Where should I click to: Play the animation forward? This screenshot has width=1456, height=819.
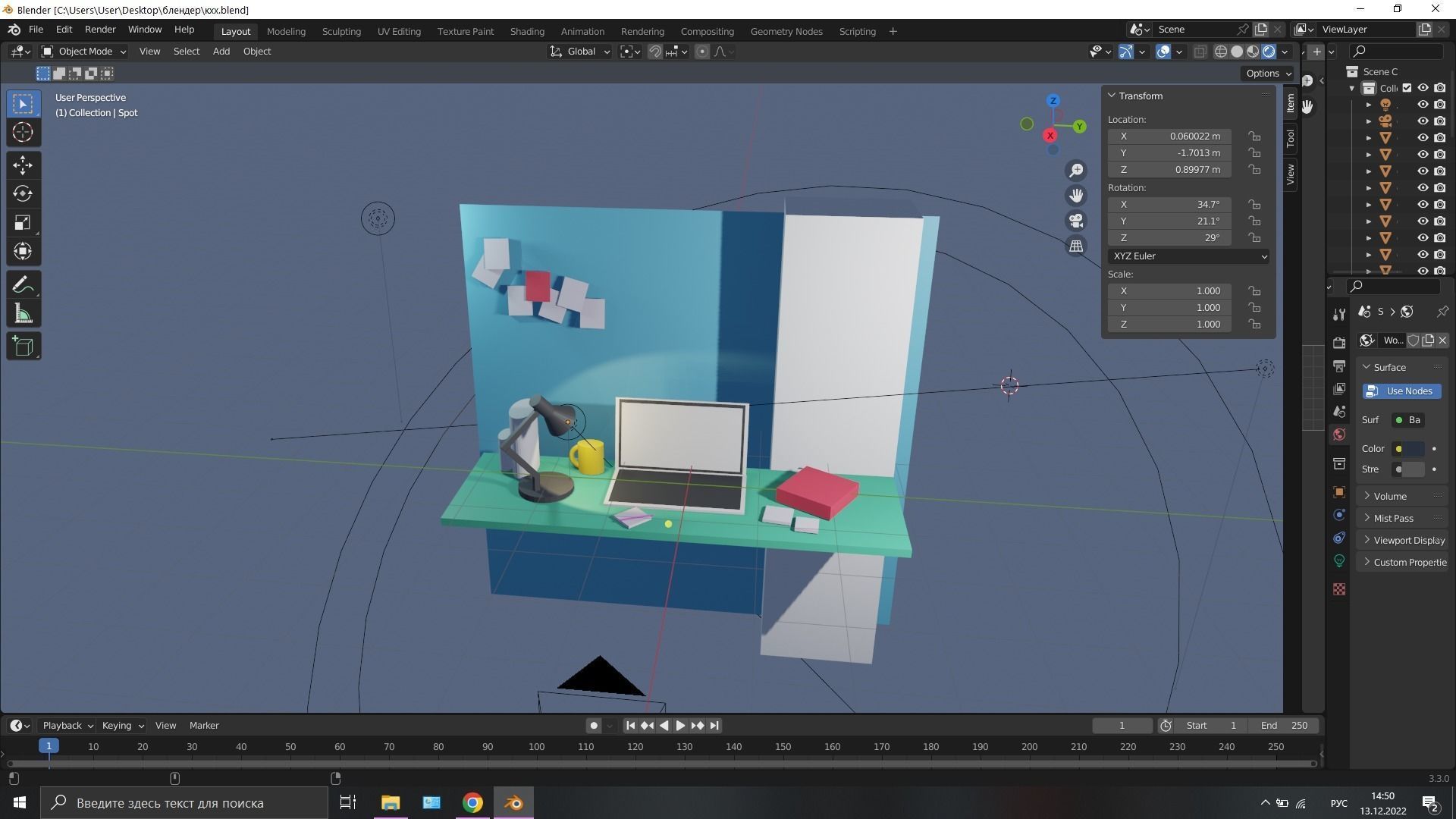(680, 726)
